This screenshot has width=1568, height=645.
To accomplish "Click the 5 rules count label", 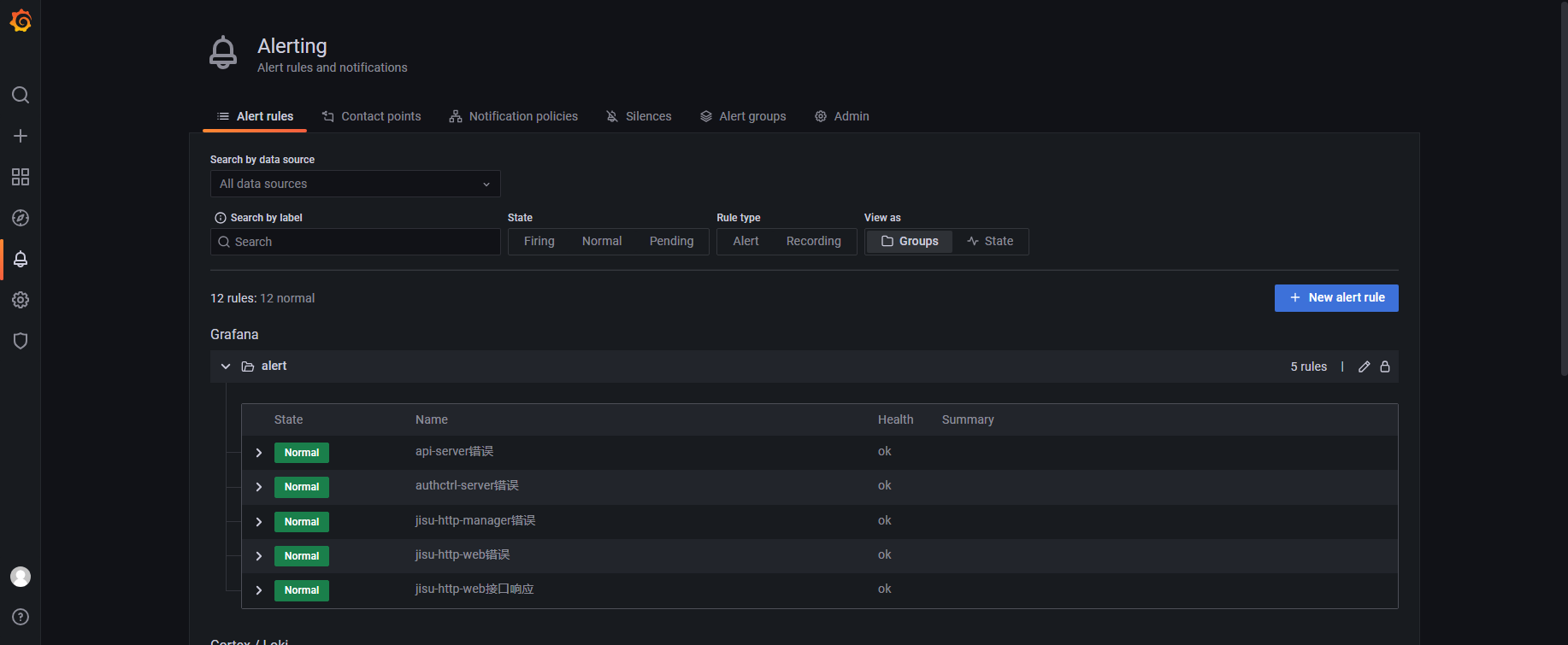I will click(1308, 366).
